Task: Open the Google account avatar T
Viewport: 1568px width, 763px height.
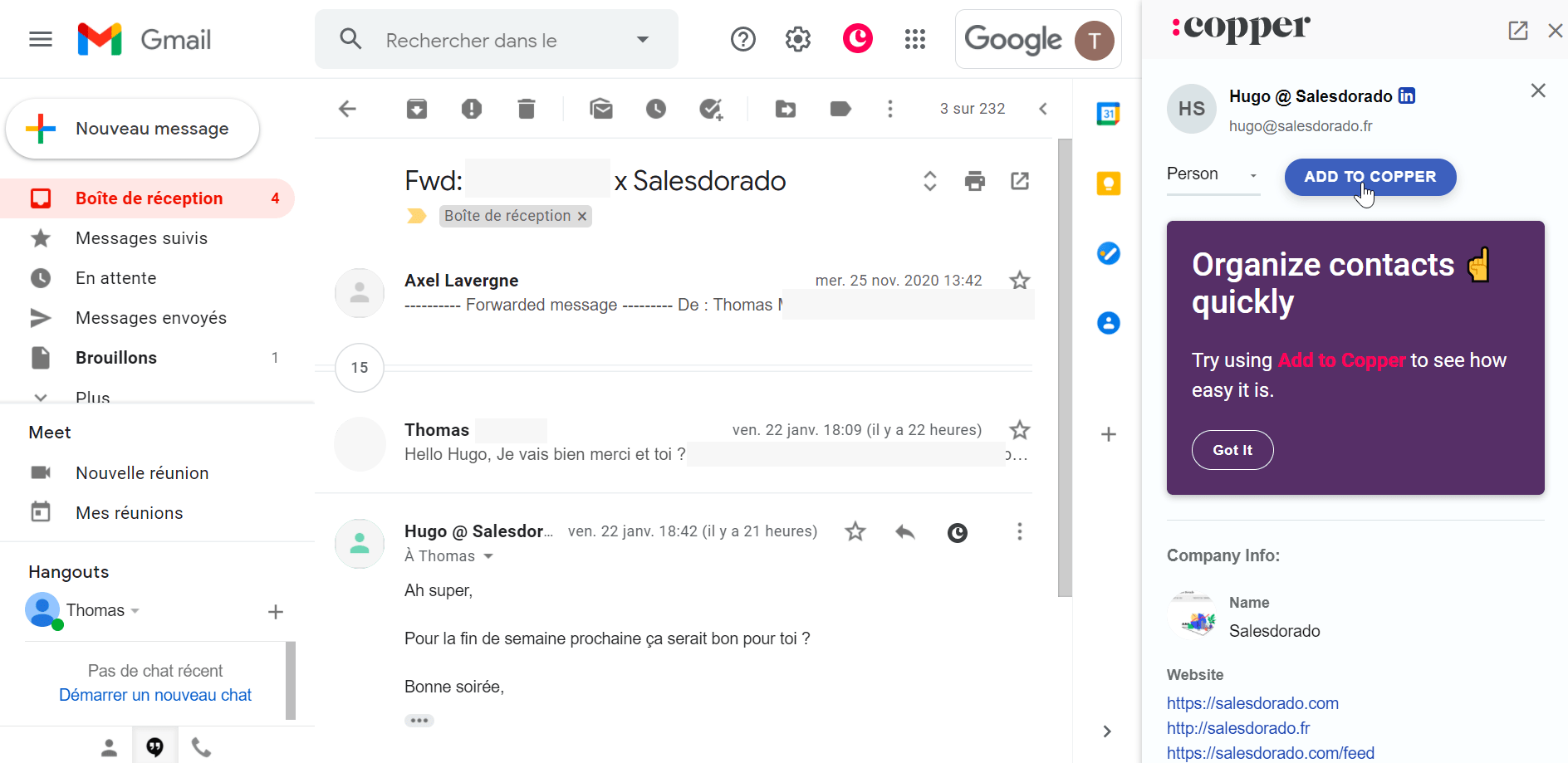Action: [1094, 40]
